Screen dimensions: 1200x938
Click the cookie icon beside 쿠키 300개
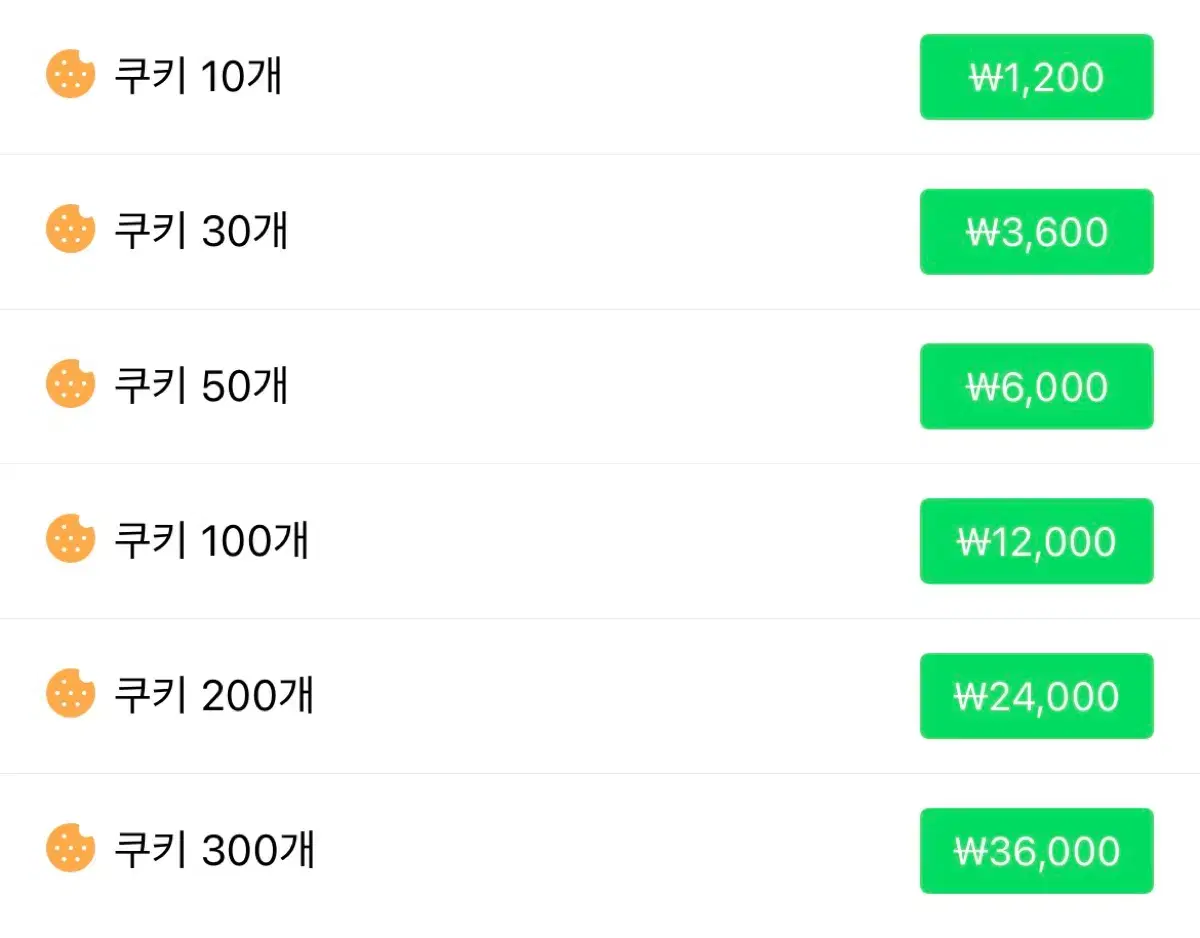pyautogui.click(x=70, y=850)
